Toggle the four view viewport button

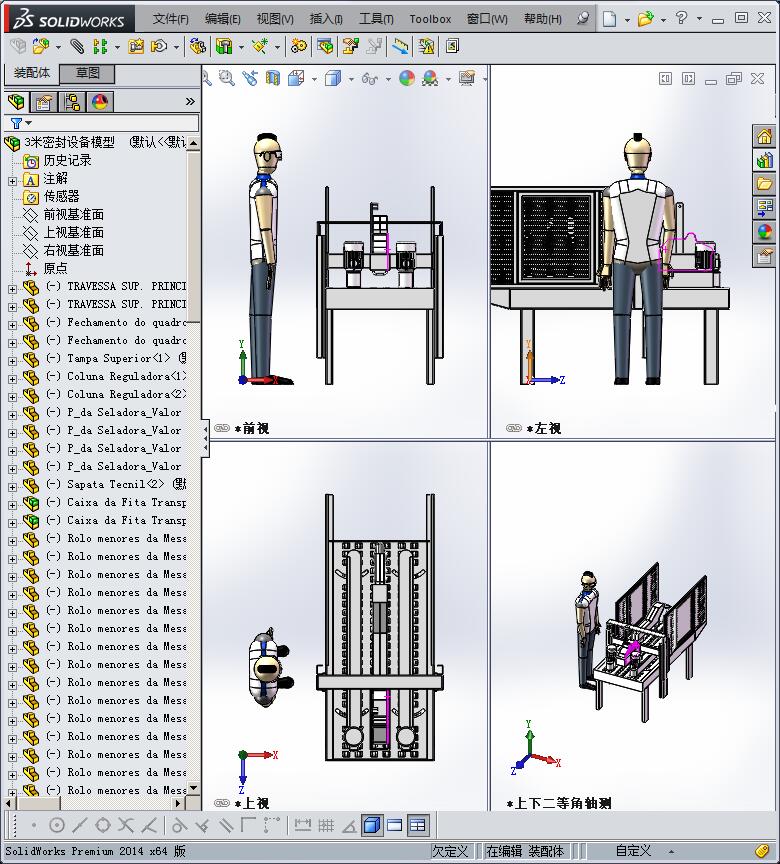click(x=418, y=825)
